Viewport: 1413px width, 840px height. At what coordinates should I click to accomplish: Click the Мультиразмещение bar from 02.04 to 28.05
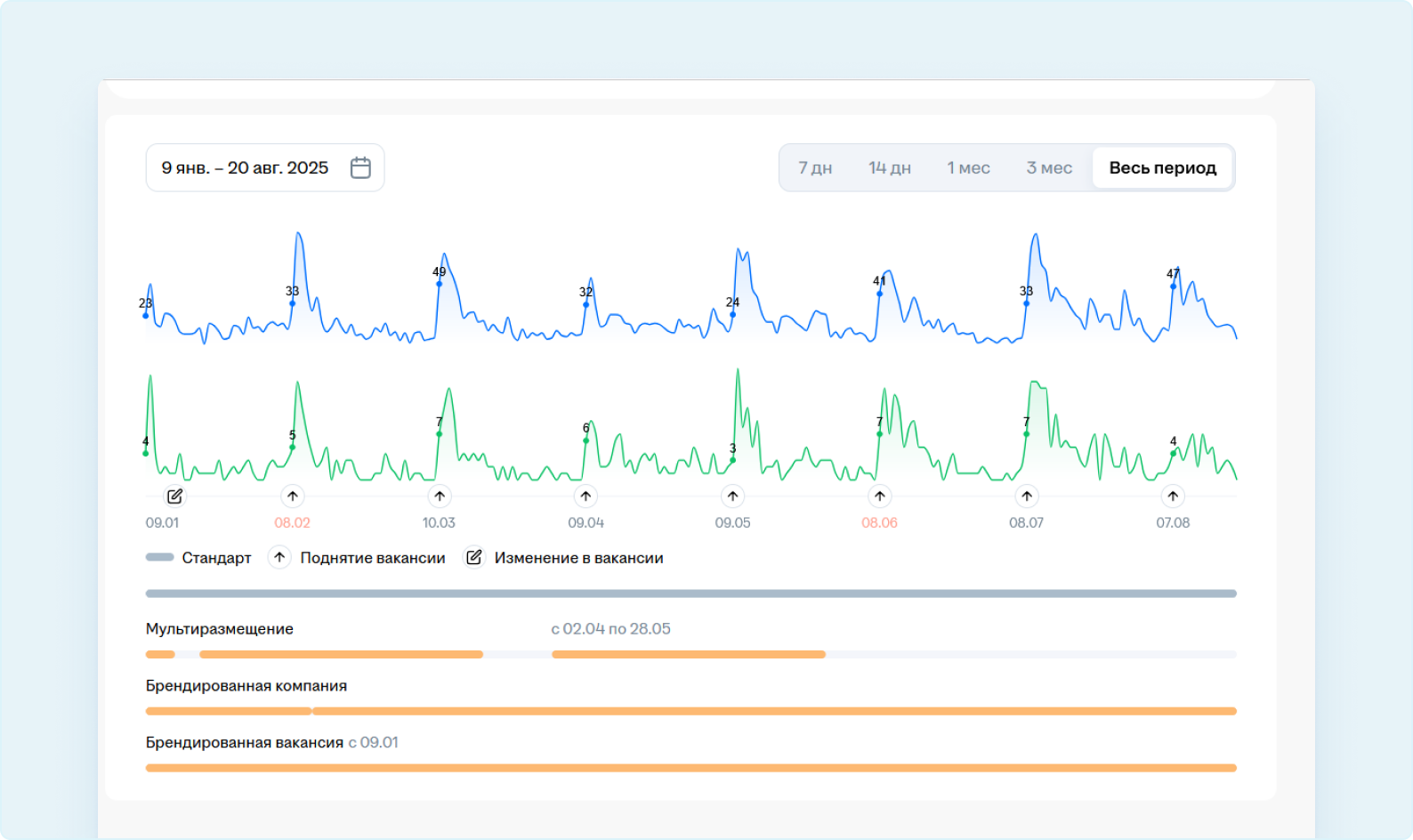click(x=688, y=654)
